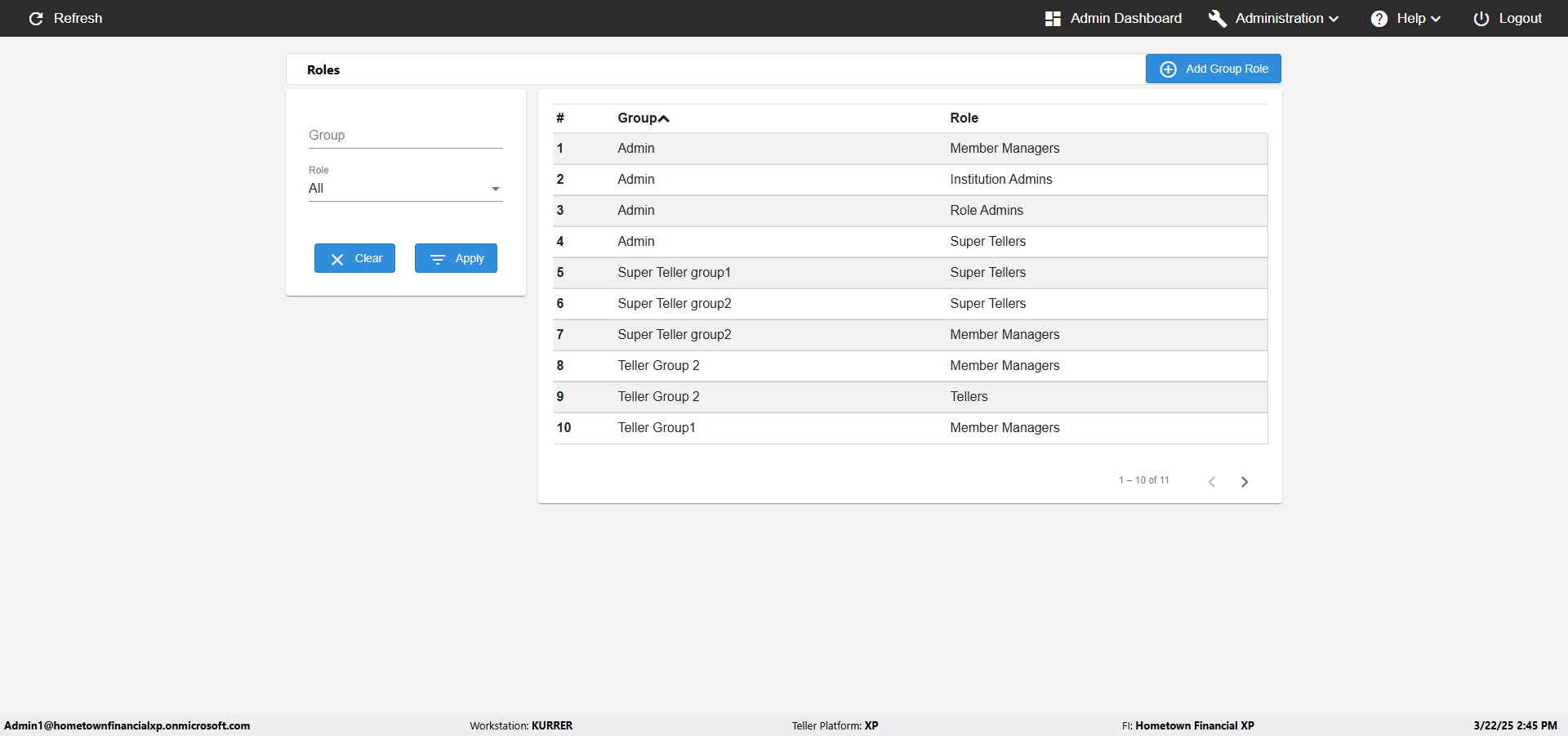This screenshot has width=1568, height=736.
Task: Click the 1 – 10 of 11 pagination label
Action: 1143,480
